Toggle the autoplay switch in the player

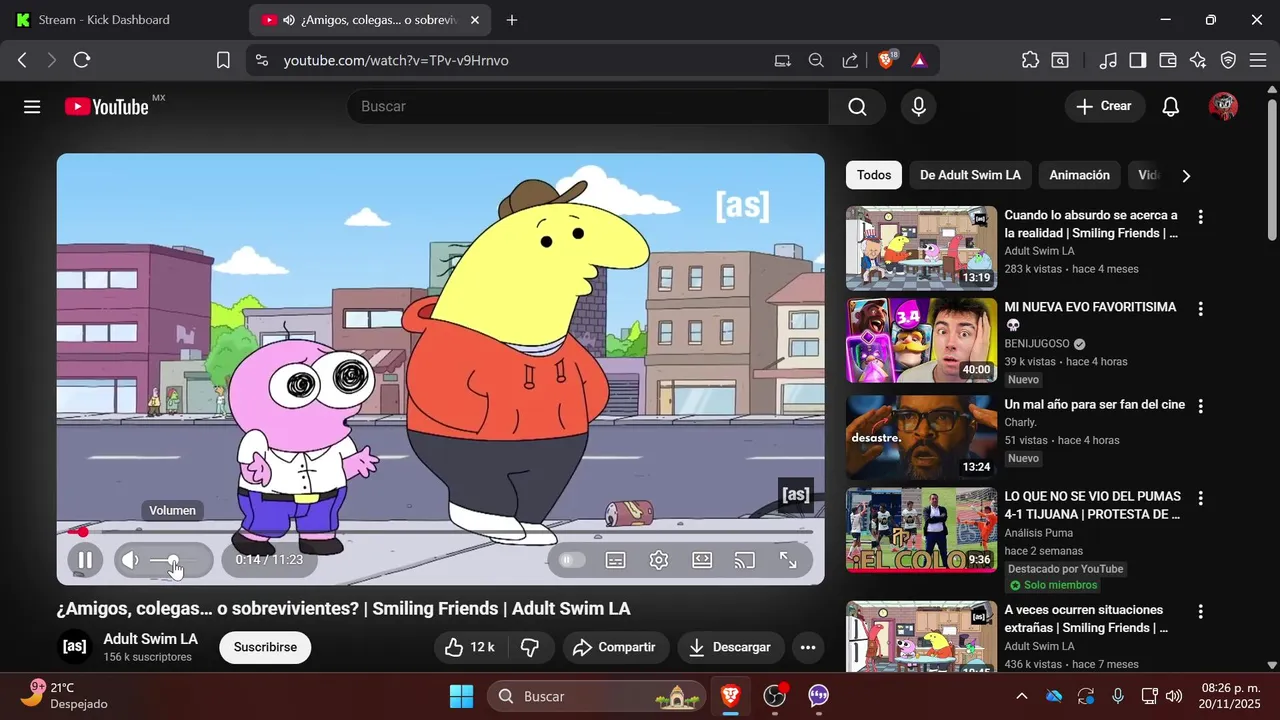[572, 560]
